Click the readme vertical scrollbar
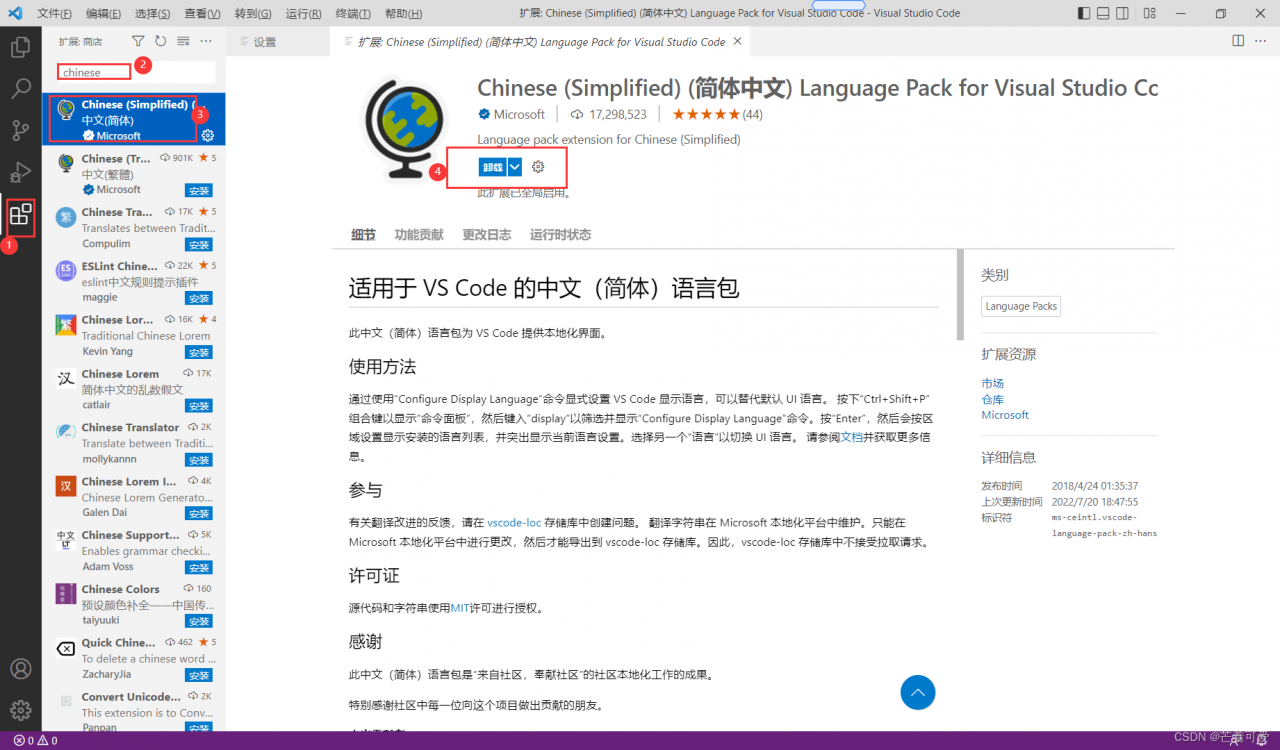 coord(960,294)
